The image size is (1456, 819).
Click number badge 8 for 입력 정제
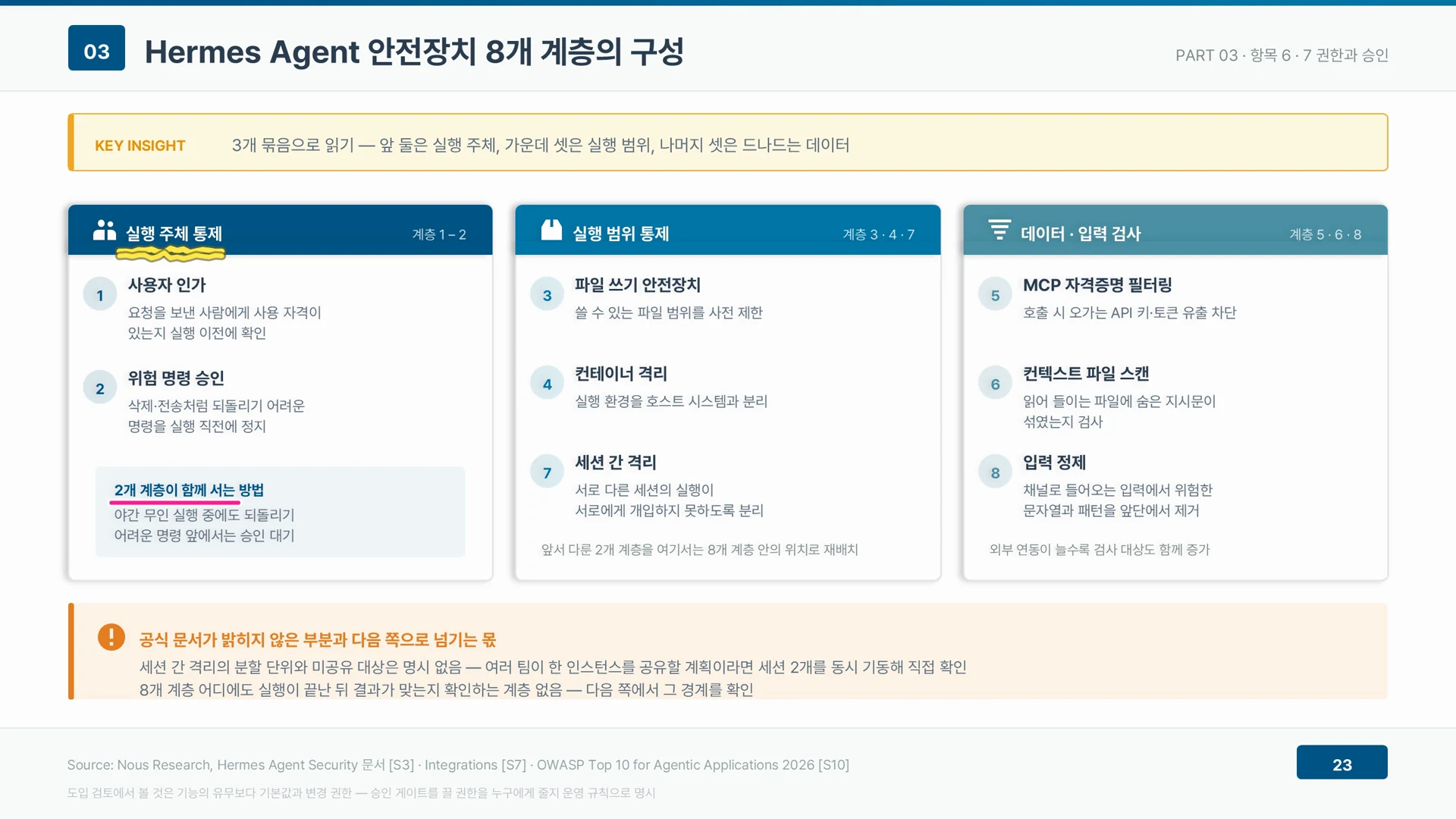pos(996,472)
